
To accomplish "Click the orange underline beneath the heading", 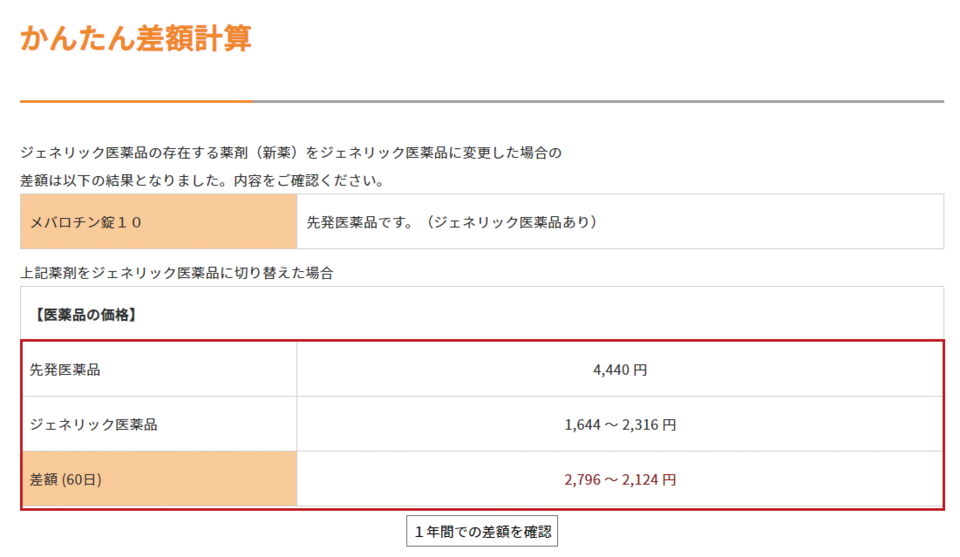I will point(136,101).
